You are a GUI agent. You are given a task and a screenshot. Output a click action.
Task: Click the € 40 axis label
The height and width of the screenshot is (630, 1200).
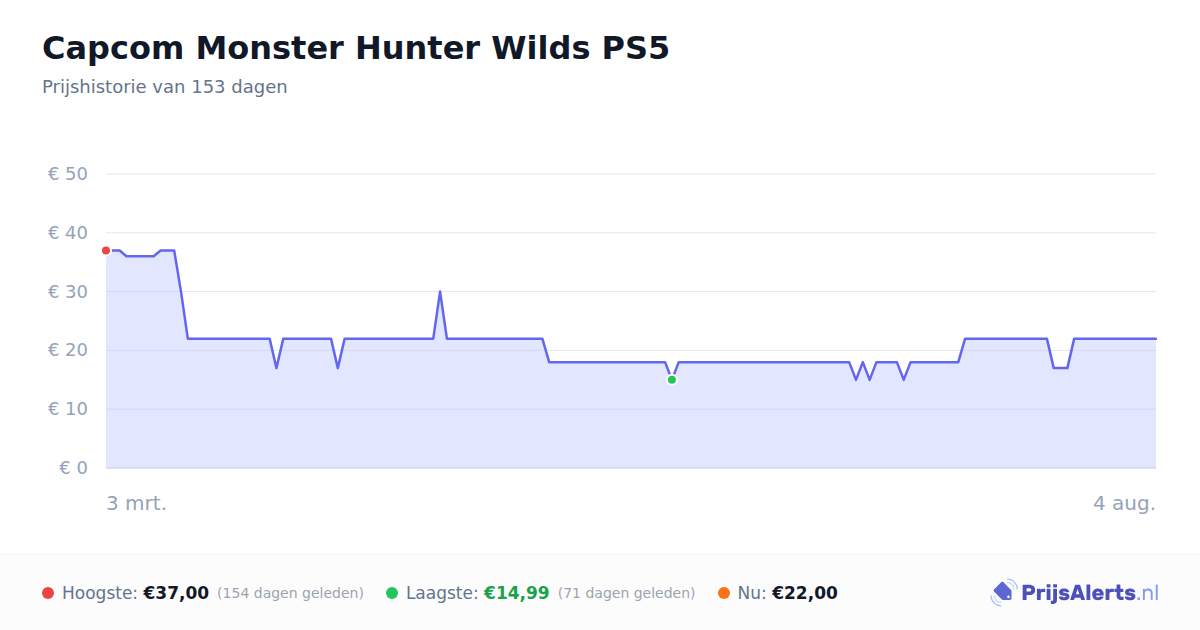coord(68,233)
